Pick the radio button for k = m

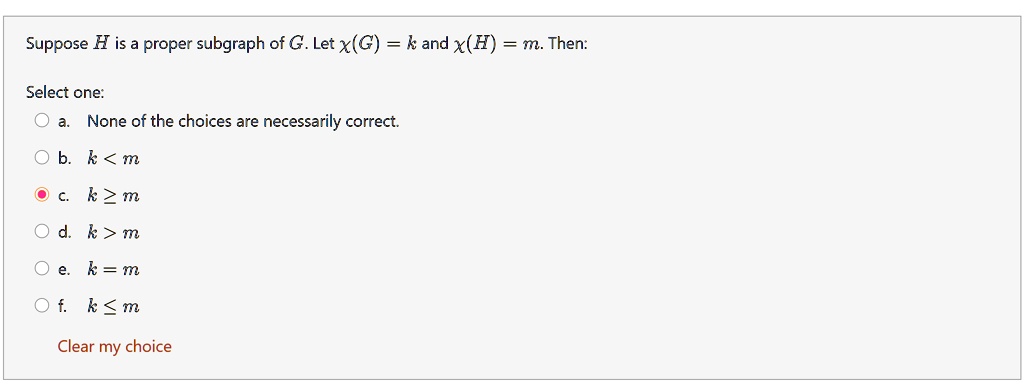click(x=42, y=268)
